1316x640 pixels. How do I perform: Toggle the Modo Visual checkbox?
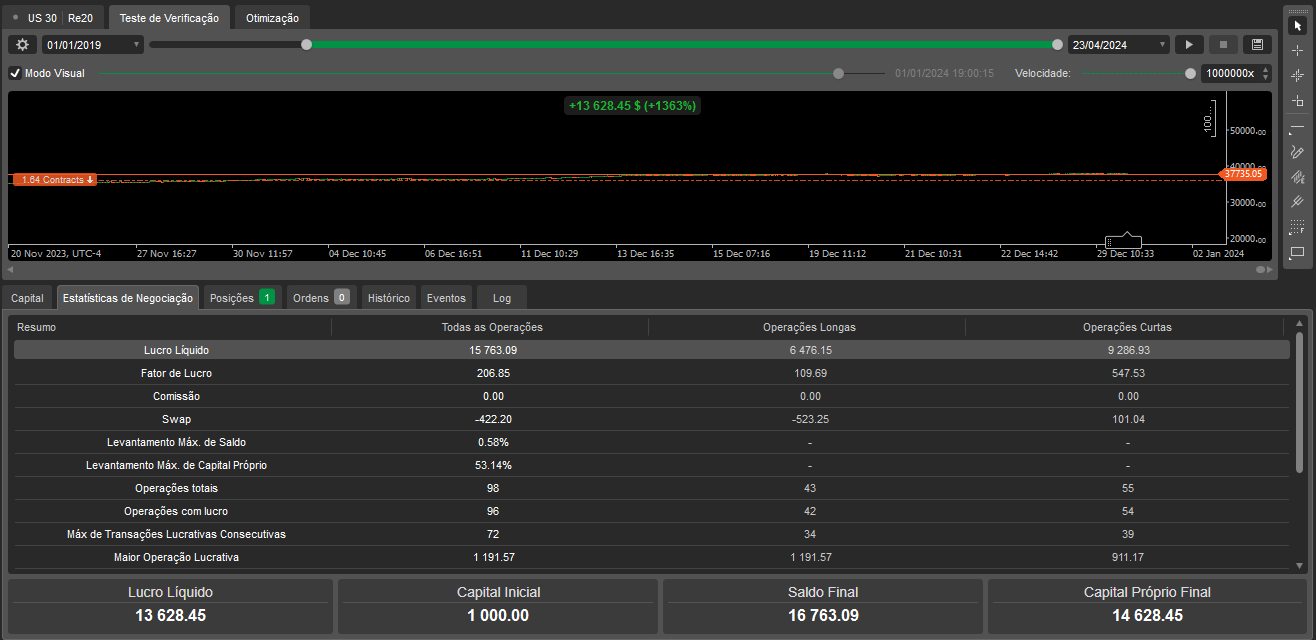click(15, 73)
